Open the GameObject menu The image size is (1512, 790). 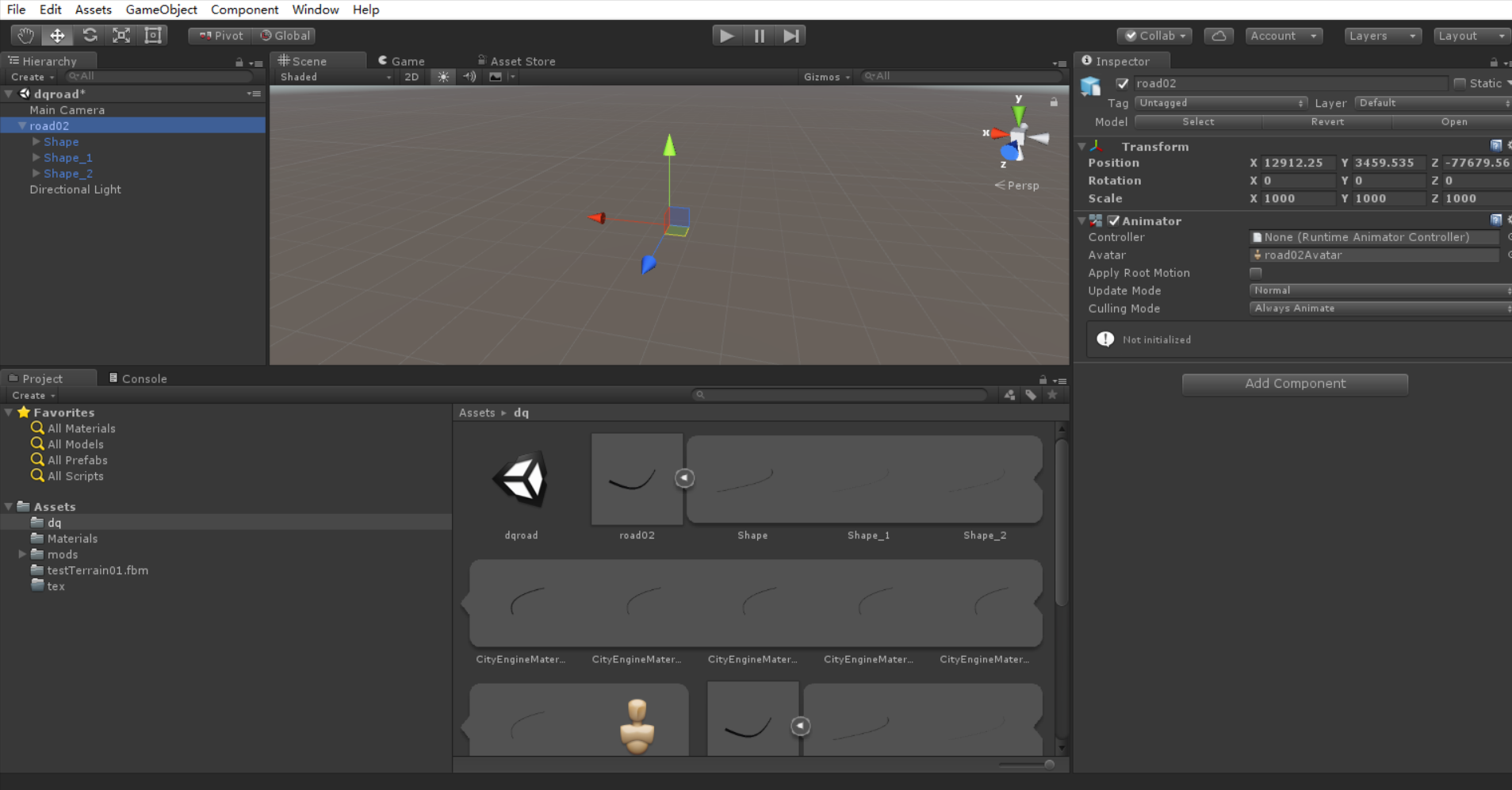(x=161, y=10)
